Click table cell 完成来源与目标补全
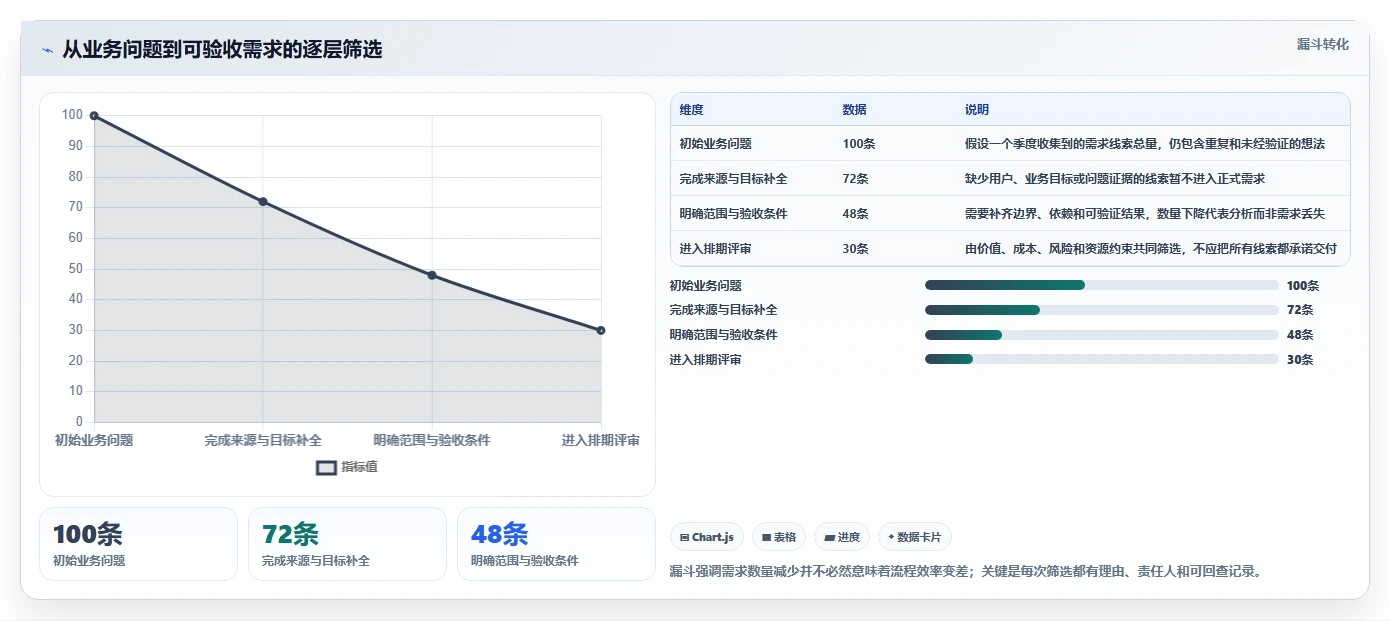 (x=734, y=179)
